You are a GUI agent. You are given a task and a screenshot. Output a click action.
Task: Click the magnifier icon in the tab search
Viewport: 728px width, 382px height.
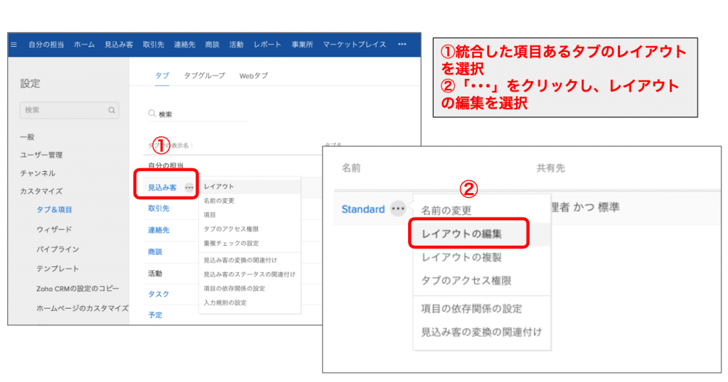pos(151,113)
